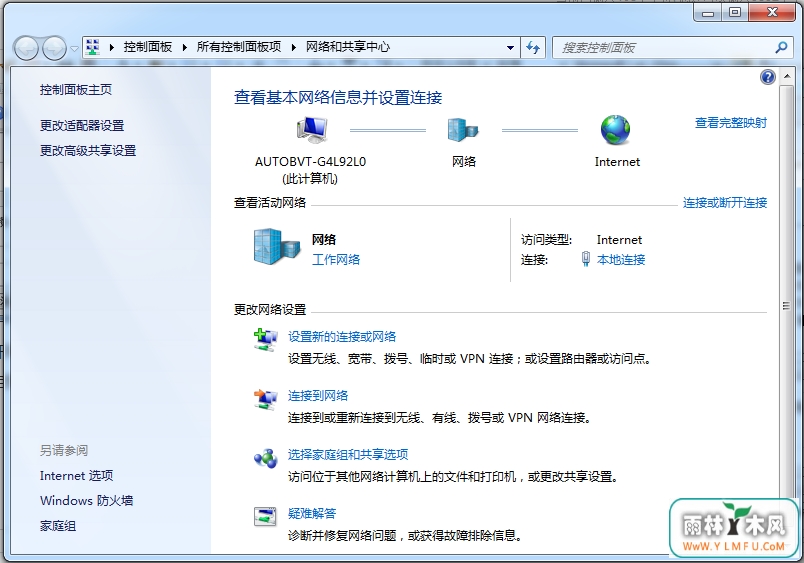Open help via the blue question mark icon

click(x=768, y=77)
